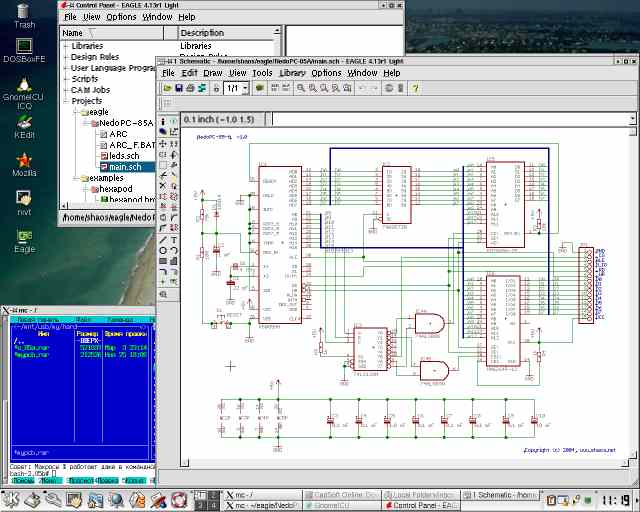The height and width of the screenshot is (512, 640).
Task: Click the Help question mark icon
Action: pyautogui.click(x=415, y=88)
